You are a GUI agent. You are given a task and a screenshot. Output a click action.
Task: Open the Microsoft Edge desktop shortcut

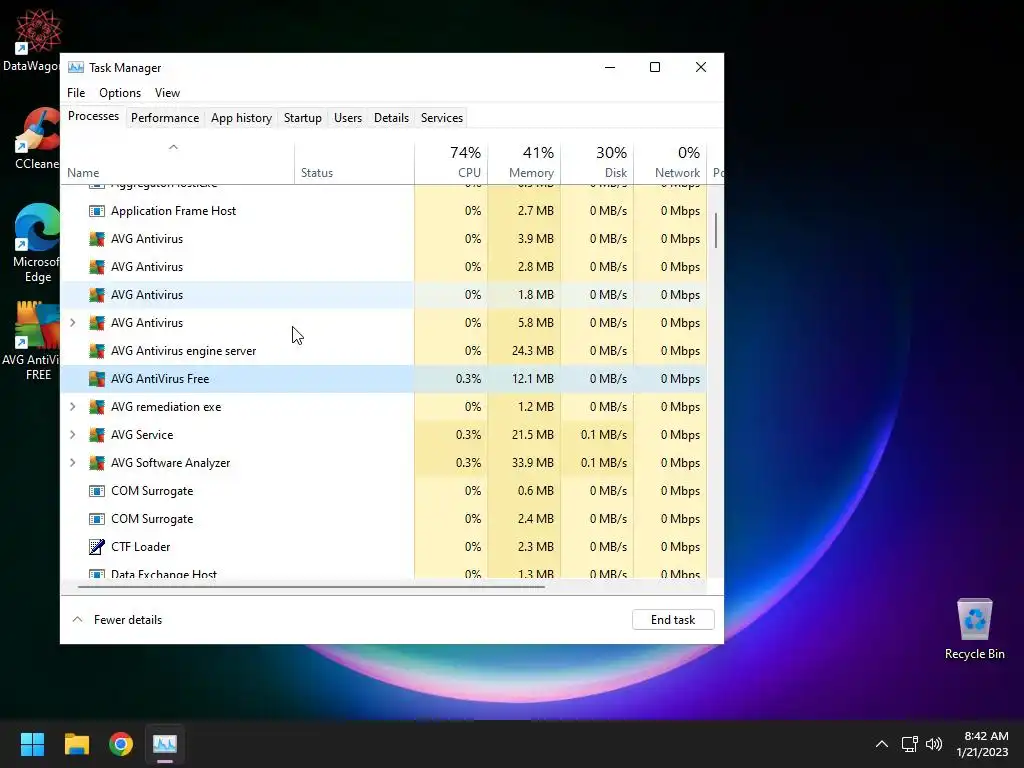coord(37,243)
